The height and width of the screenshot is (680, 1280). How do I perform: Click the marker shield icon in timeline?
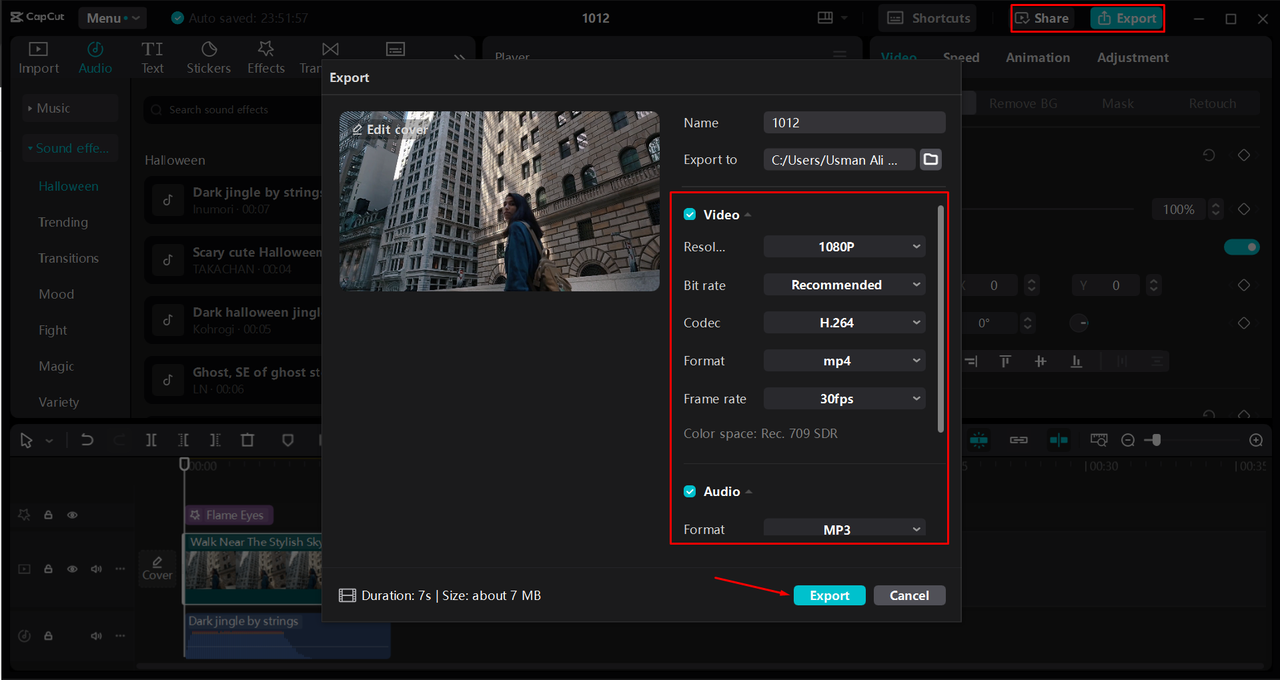288,440
